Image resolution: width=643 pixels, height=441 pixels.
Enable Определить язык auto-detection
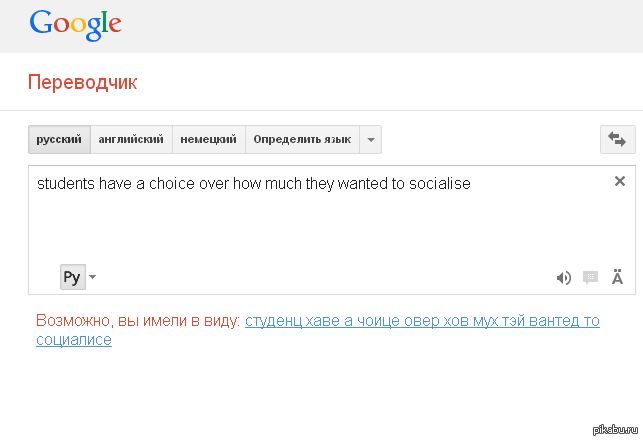pos(302,140)
